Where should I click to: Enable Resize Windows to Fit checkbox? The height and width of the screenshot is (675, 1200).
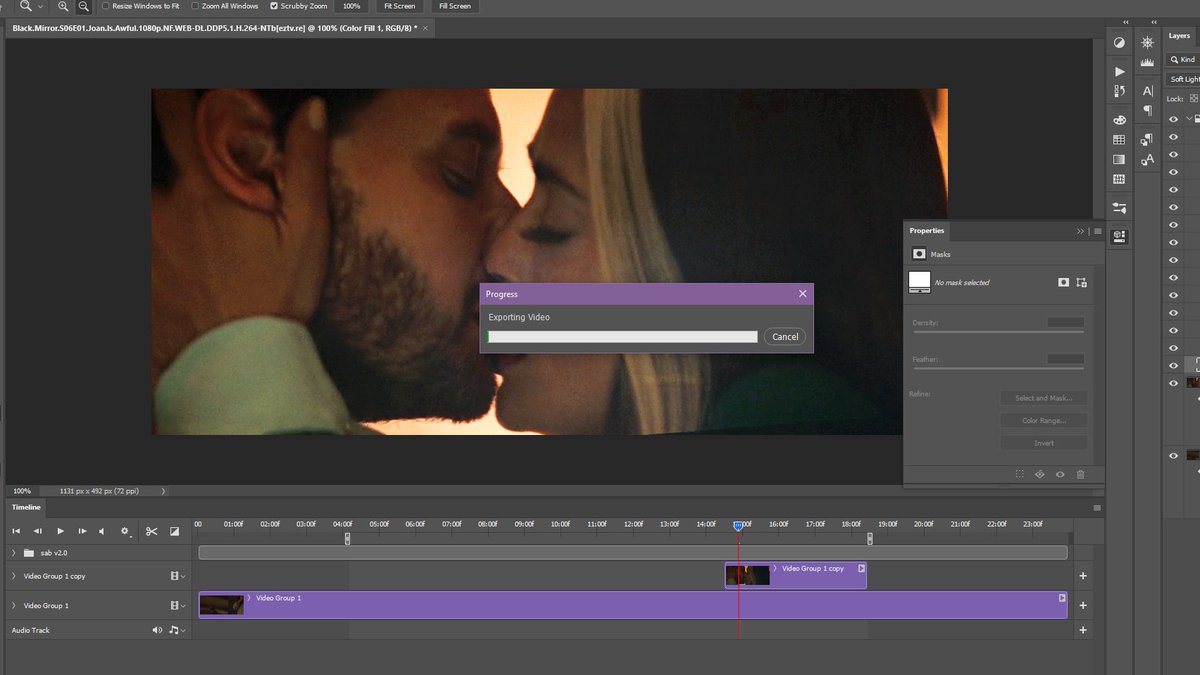tap(106, 6)
